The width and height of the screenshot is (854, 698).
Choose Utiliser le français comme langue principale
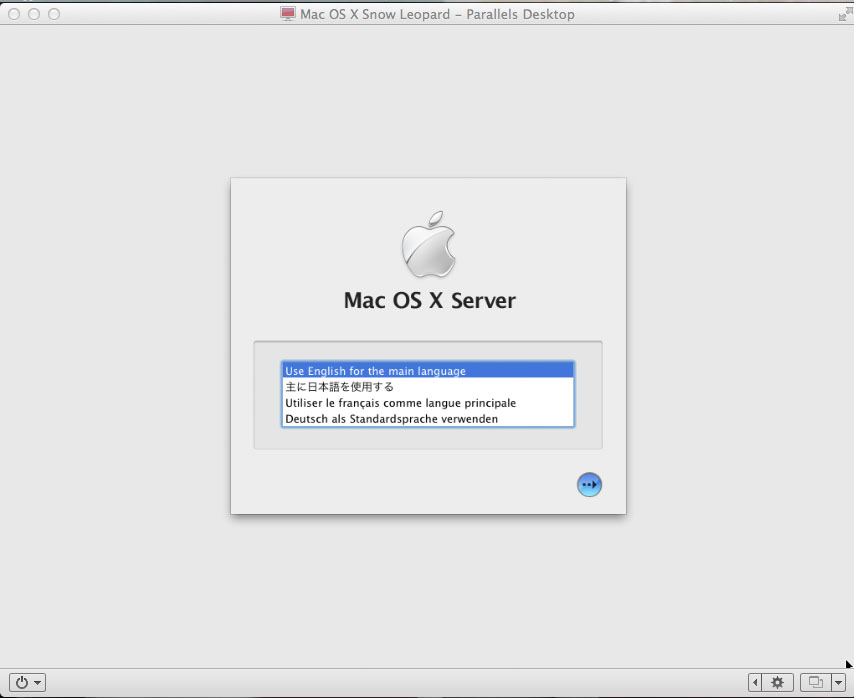[x=428, y=403]
